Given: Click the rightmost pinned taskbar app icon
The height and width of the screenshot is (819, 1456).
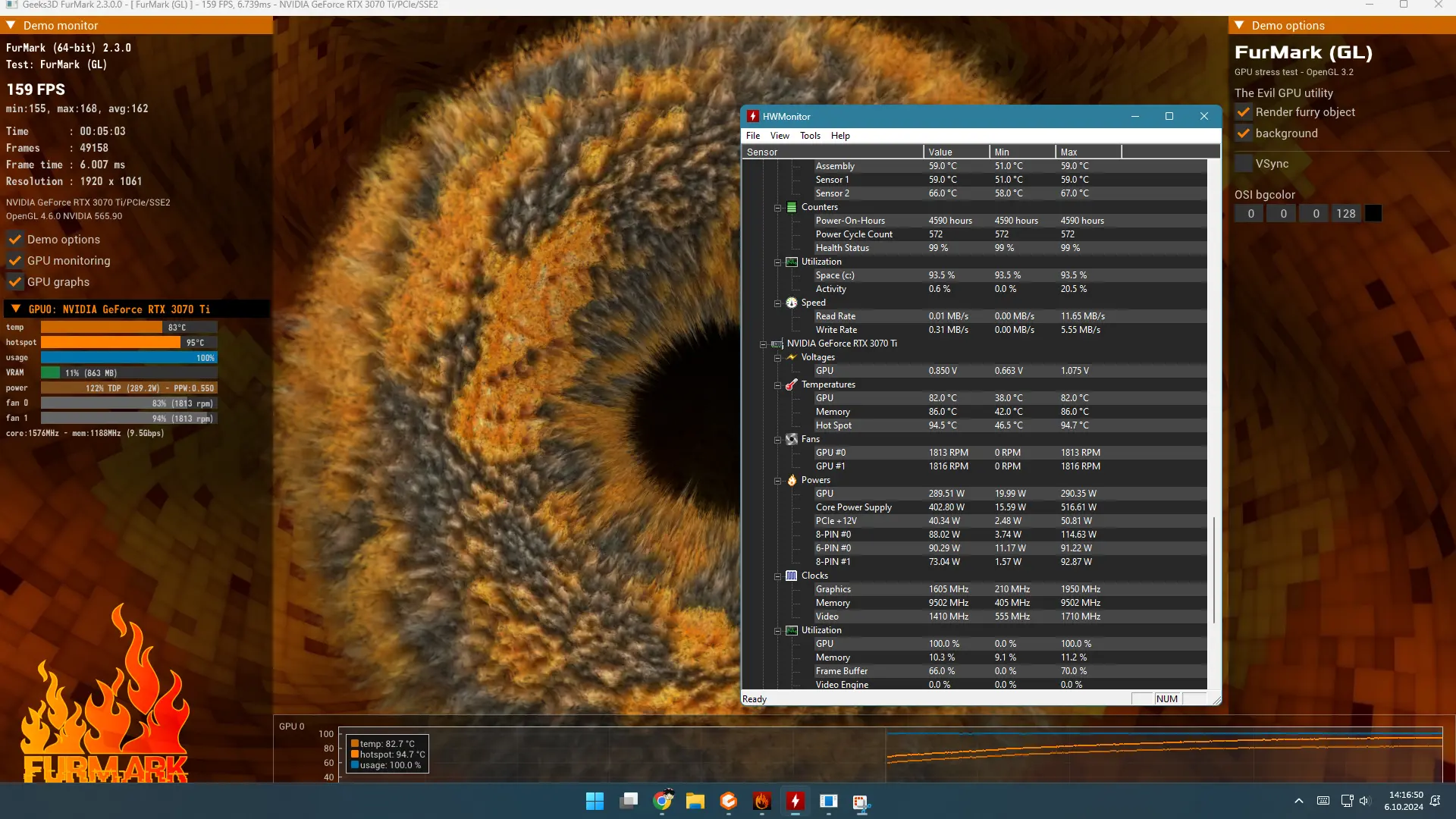Looking at the screenshot, I should [x=861, y=802].
